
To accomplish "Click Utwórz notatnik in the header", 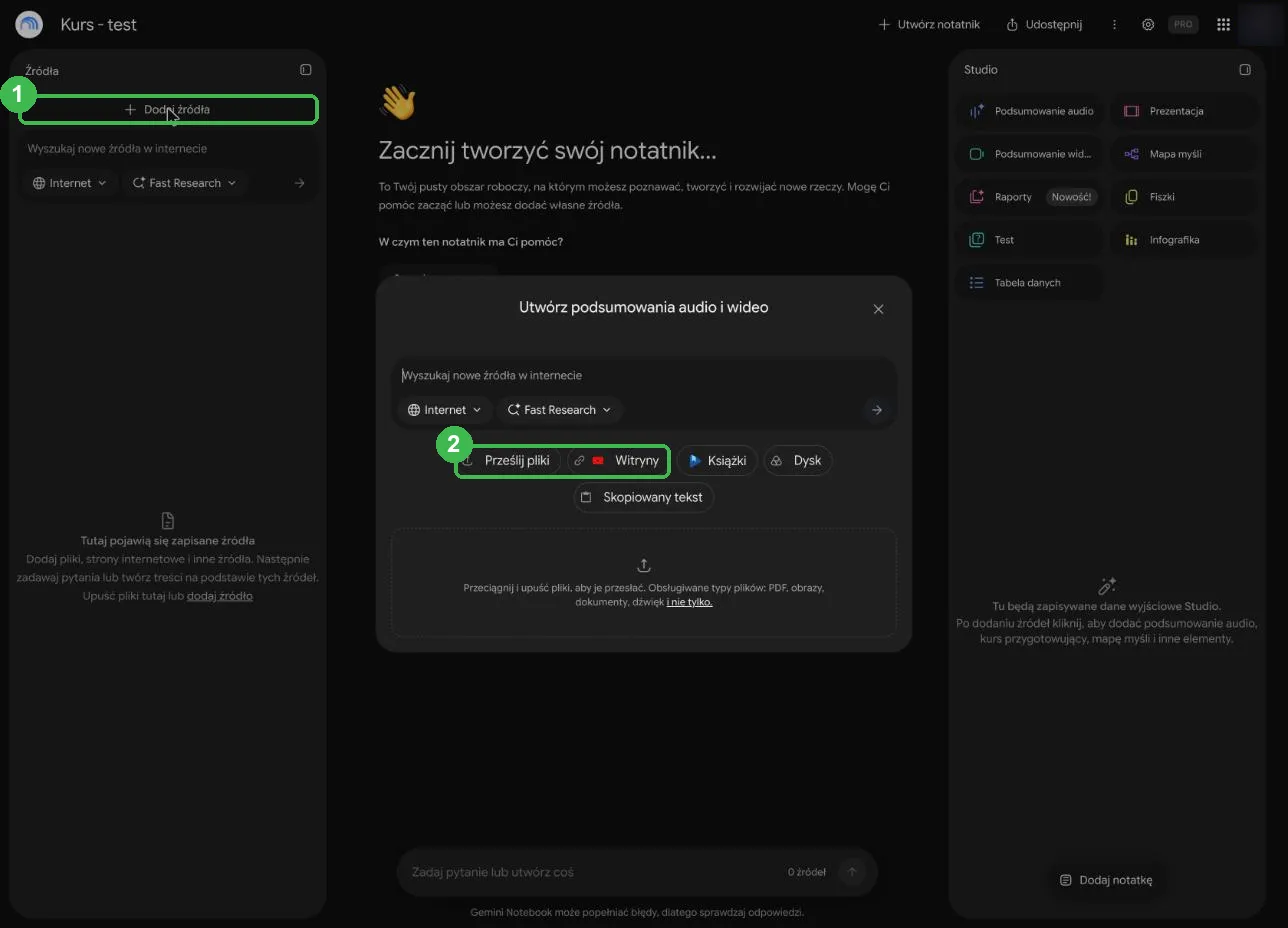I will 929,24.
